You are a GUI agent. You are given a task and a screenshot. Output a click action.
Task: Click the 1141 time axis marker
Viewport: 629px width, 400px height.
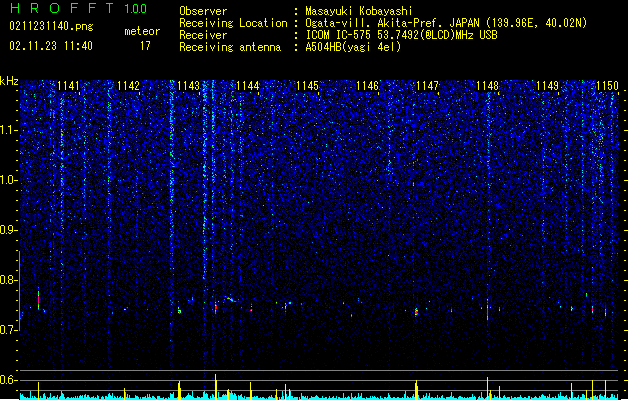(68, 86)
